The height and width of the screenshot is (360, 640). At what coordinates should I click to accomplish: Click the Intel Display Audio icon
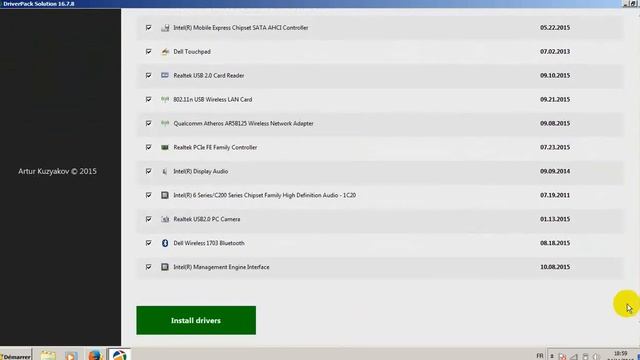click(165, 171)
